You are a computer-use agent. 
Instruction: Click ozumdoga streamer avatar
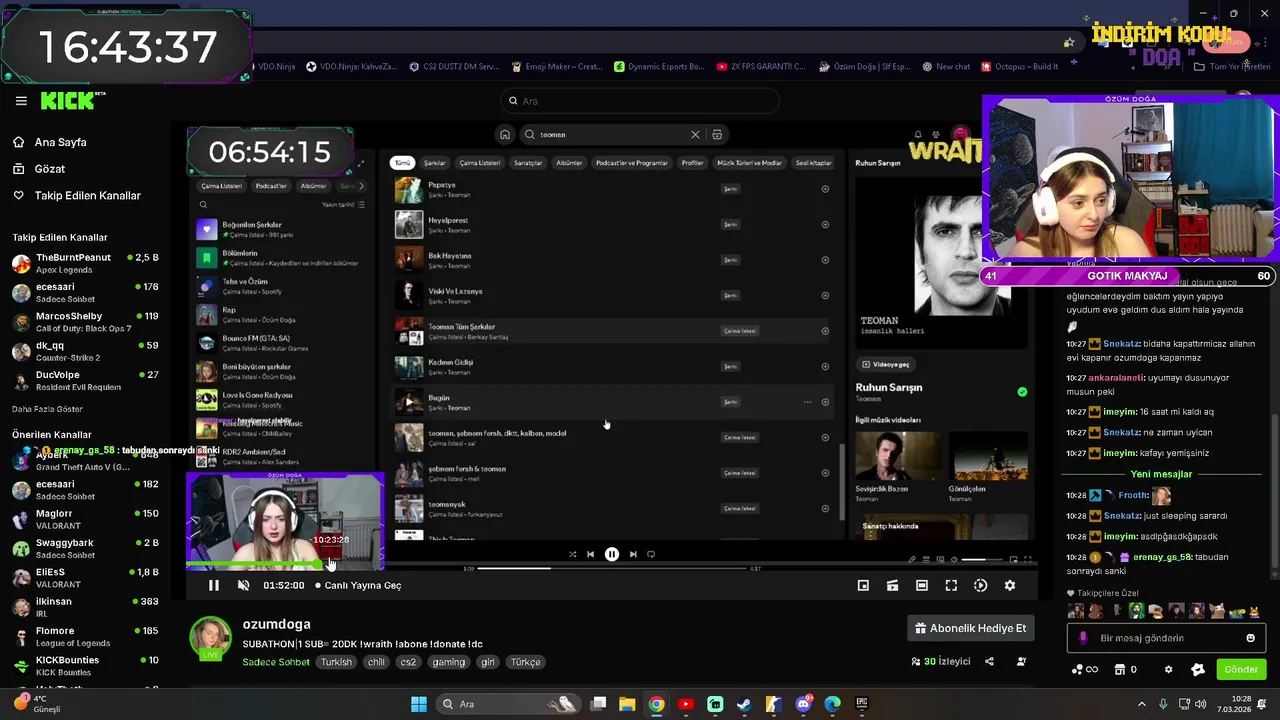[x=210, y=638]
